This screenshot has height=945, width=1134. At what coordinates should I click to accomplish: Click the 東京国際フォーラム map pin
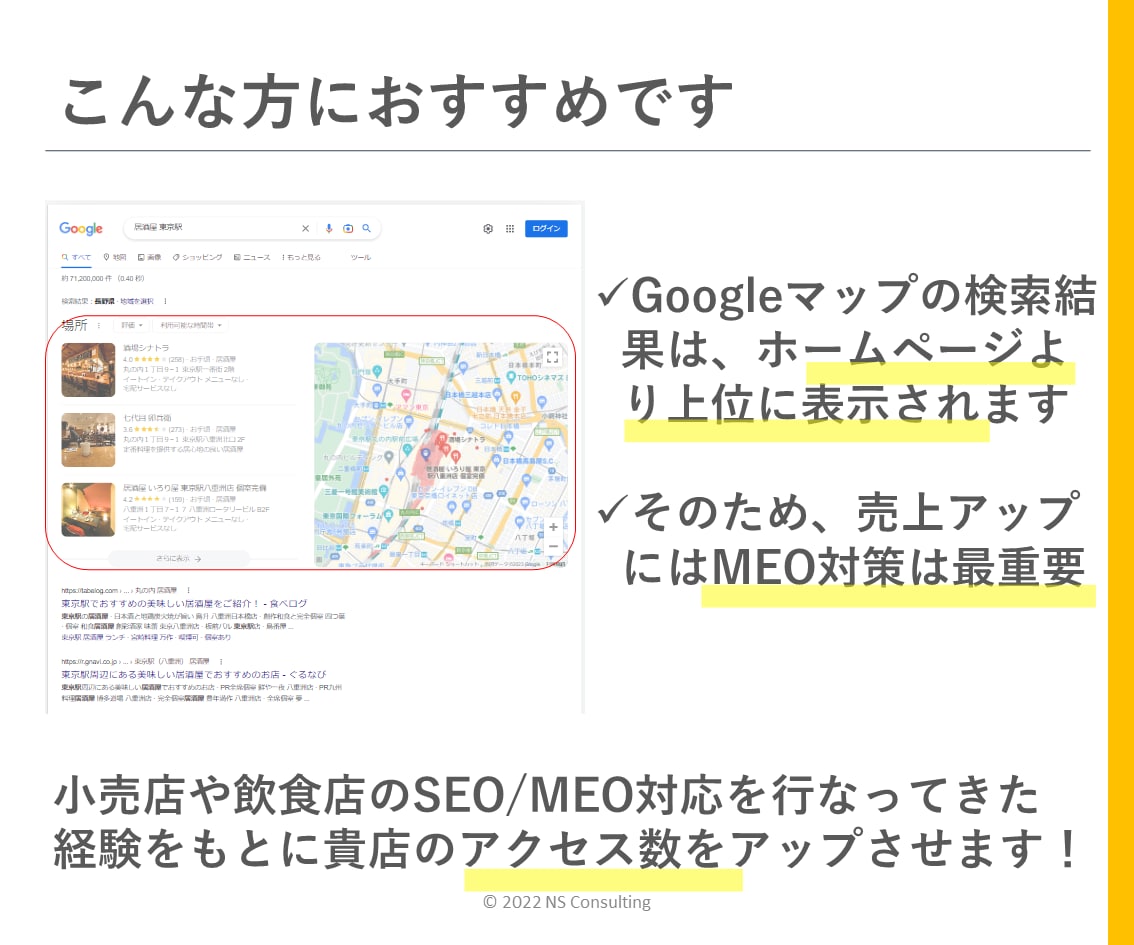tap(389, 515)
